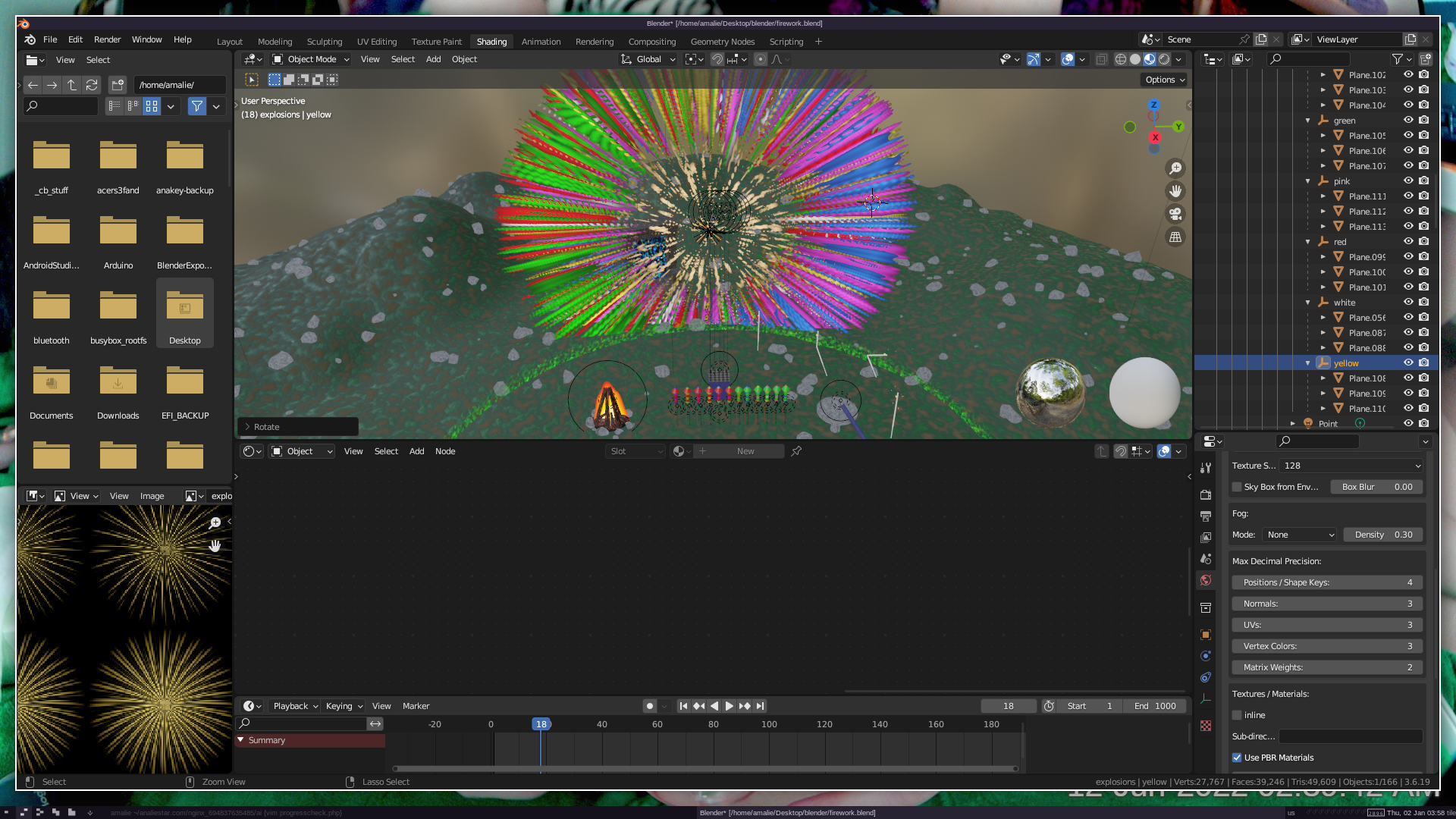Click the viewport zoom magnifier icon
This screenshot has width=1456, height=819.
click(x=1175, y=168)
